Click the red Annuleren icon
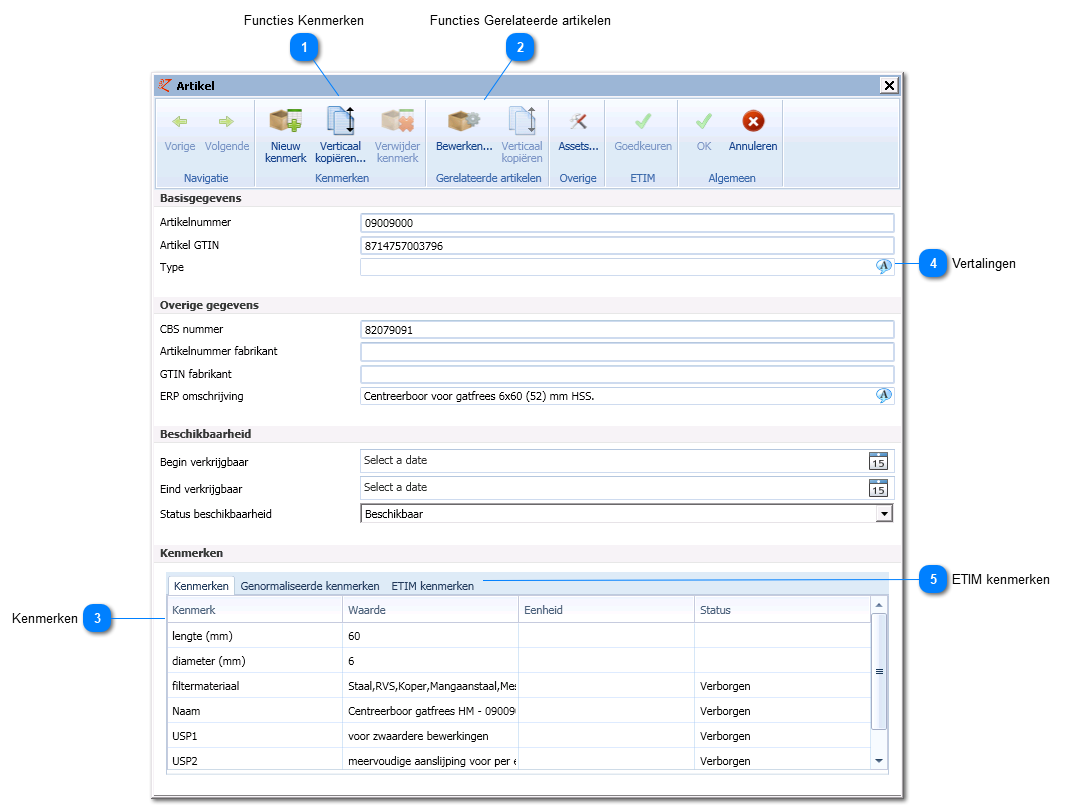1066x808 pixels. coord(753,122)
